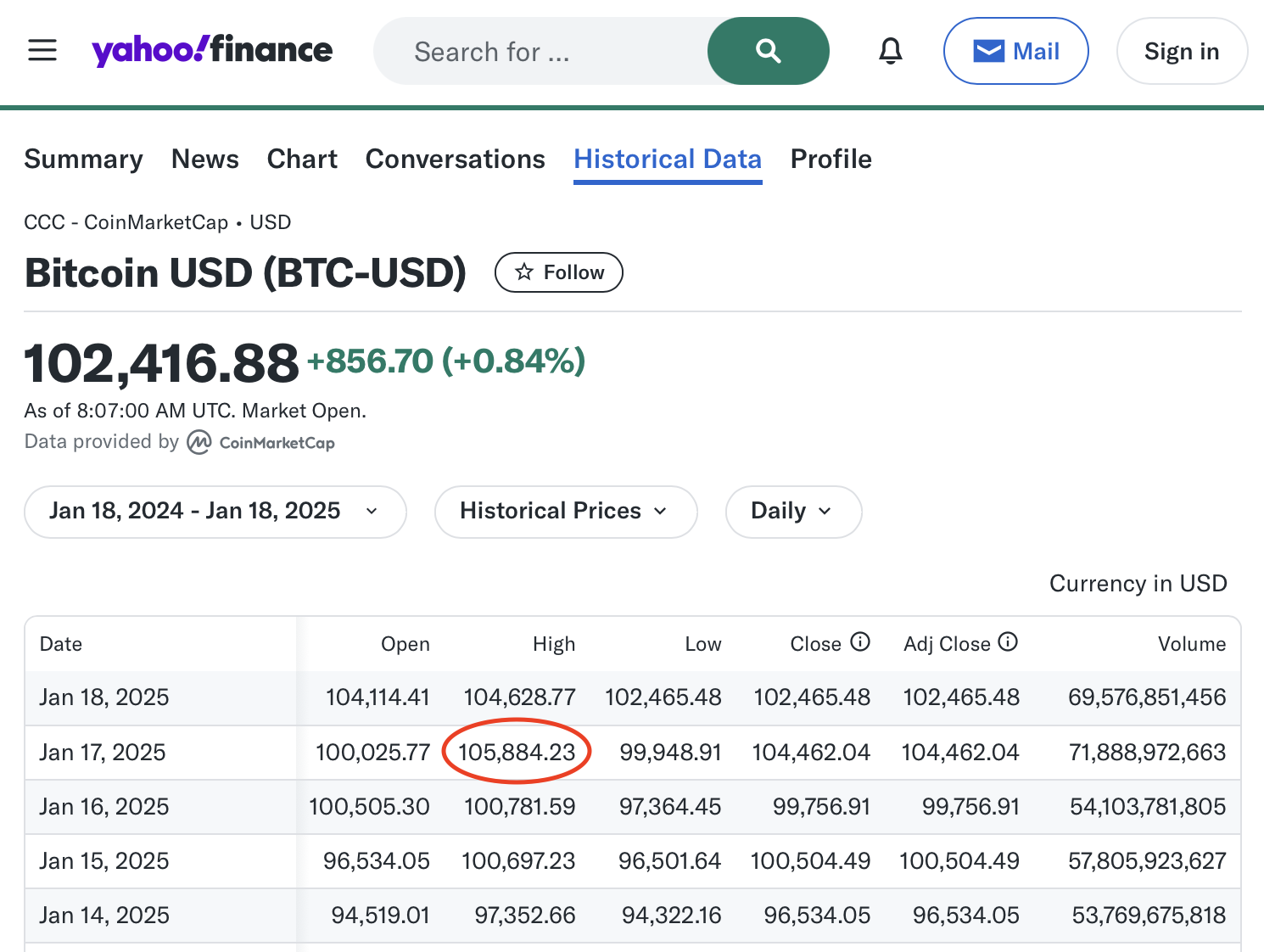Click the low value 96,501.64
Viewport: 1264px width, 952px height.
[x=669, y=861]
